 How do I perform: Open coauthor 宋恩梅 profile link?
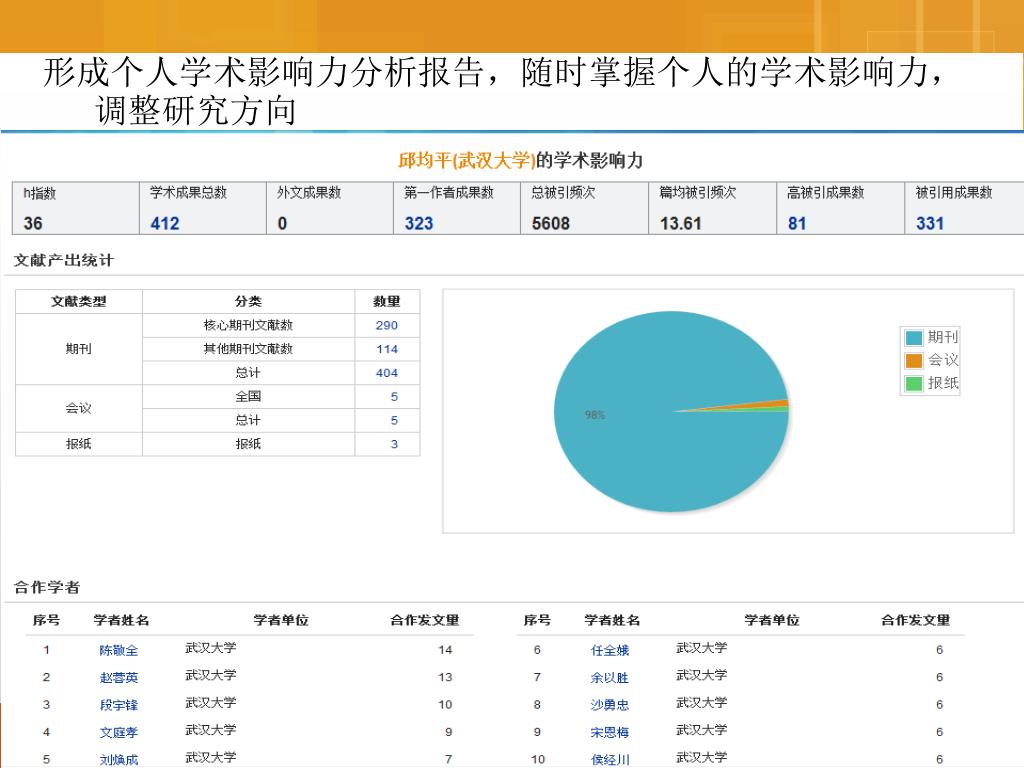tap(610, 733)
